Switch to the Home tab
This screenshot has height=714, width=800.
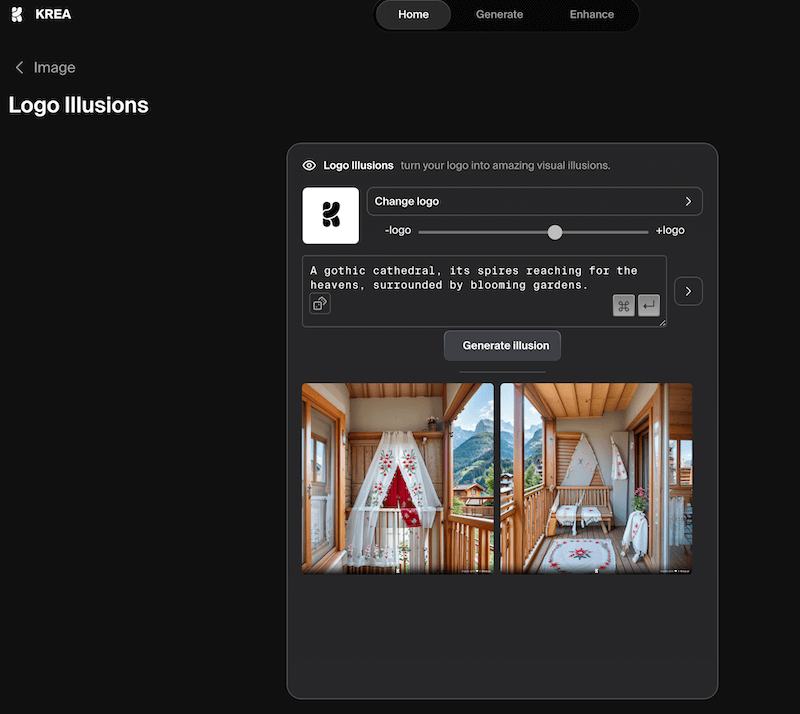[413, 15]
